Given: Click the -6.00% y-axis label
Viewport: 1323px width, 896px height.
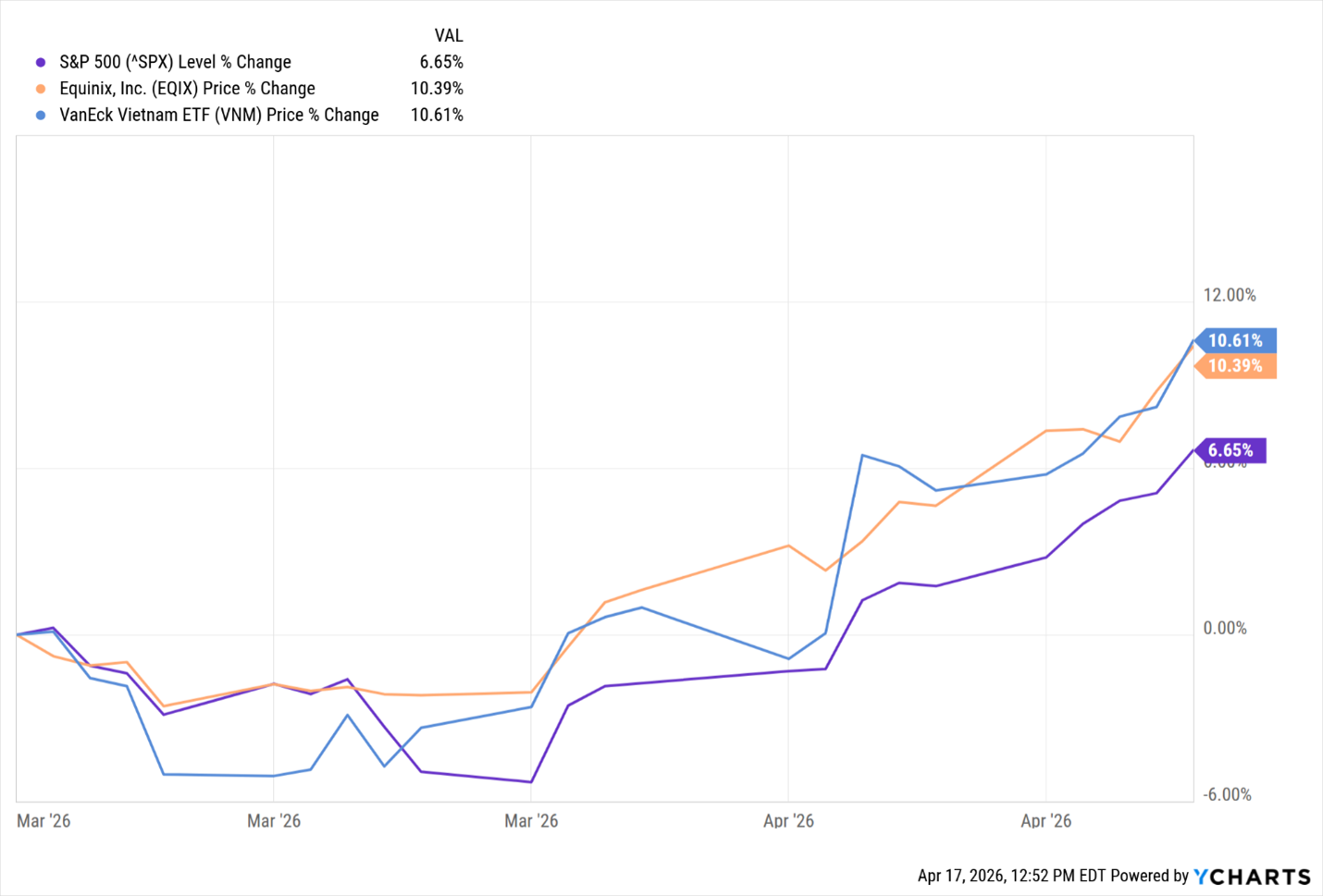Looking at the screenshot, I should tap(1227, 795).
